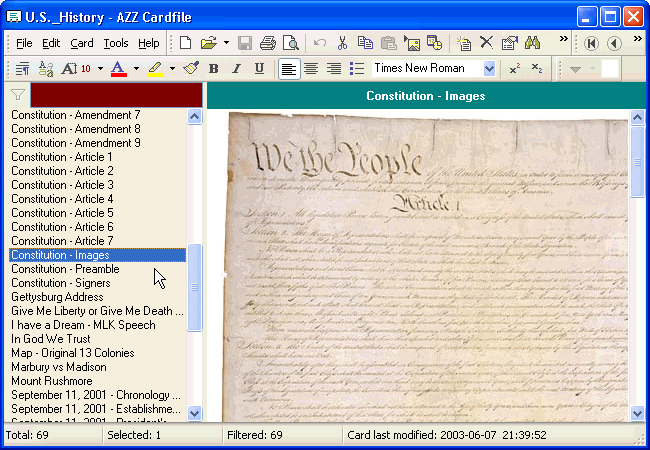Select card Marbury vs Madison
The width and height of the screenshot is (650, 450).
pyautogui.click(x=97, y=367)
